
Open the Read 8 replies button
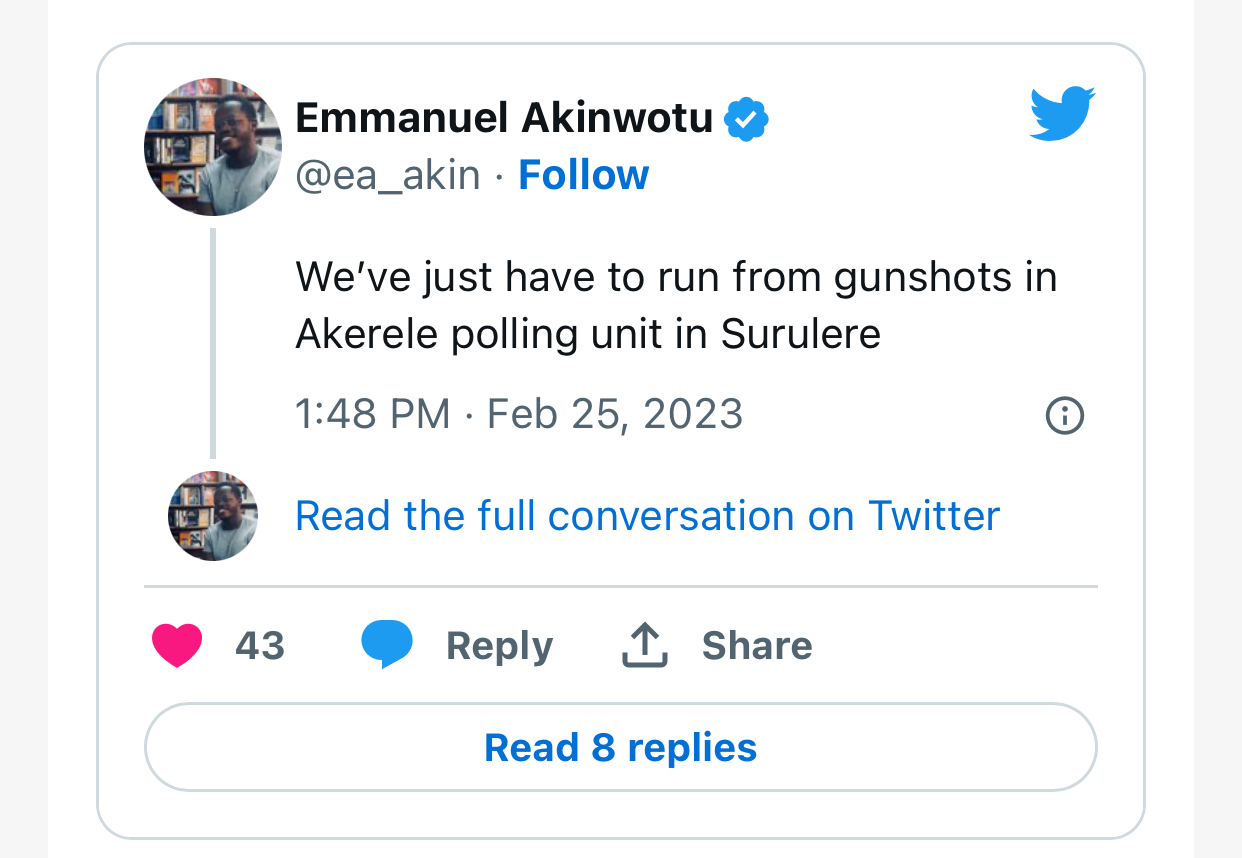(x=620, y=747)
